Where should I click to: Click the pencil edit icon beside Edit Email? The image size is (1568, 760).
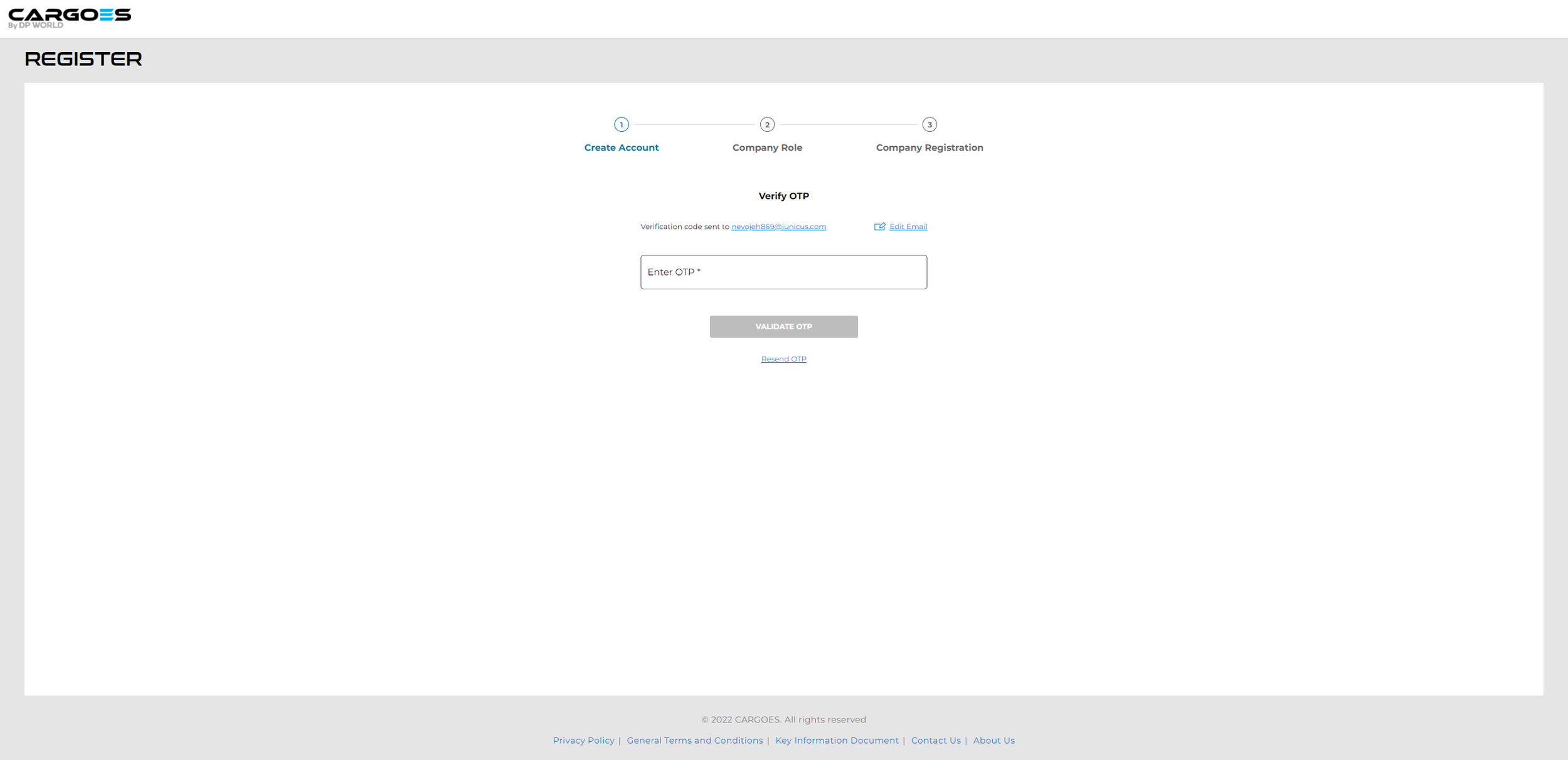[x=879, y=227]
